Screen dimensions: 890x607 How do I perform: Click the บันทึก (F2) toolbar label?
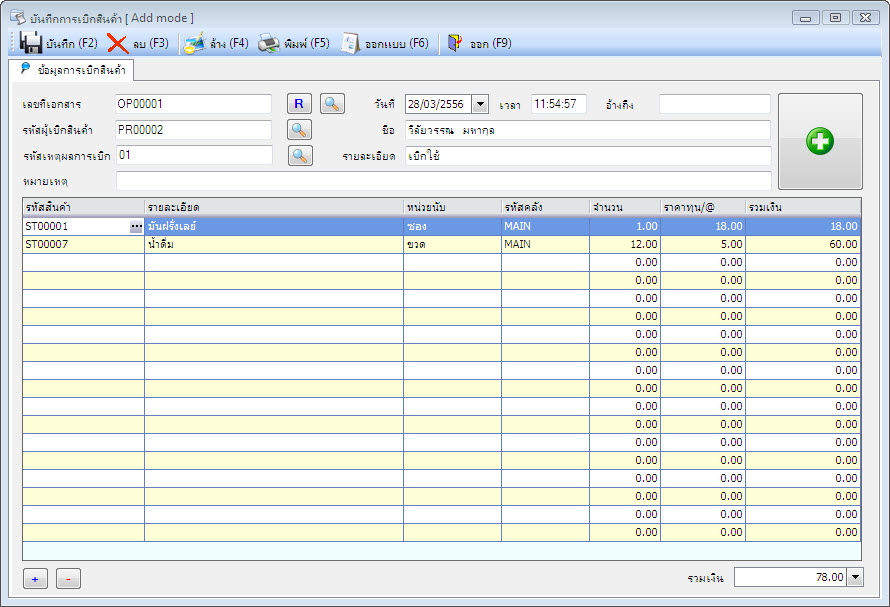click(72, 44)
